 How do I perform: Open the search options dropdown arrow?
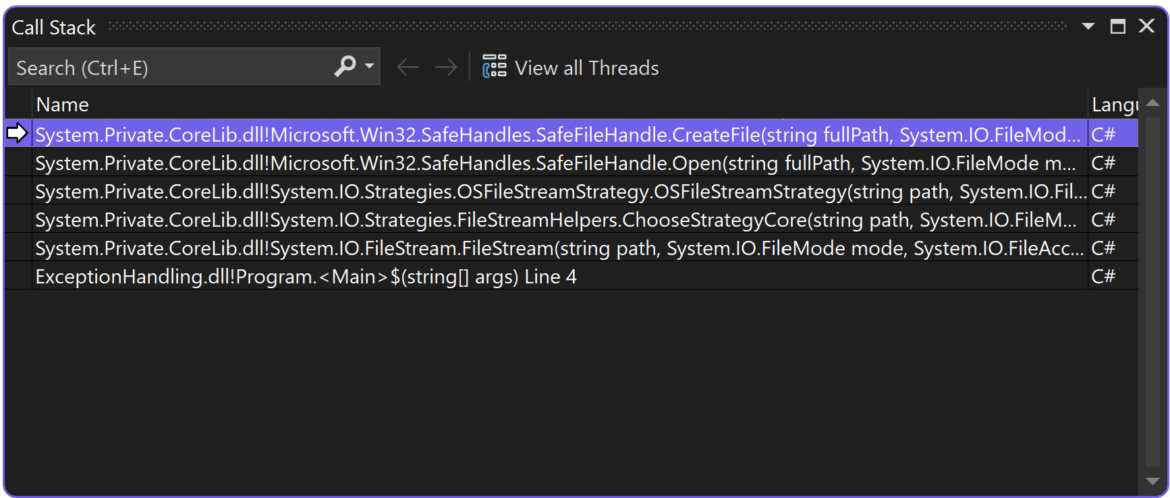370,67
